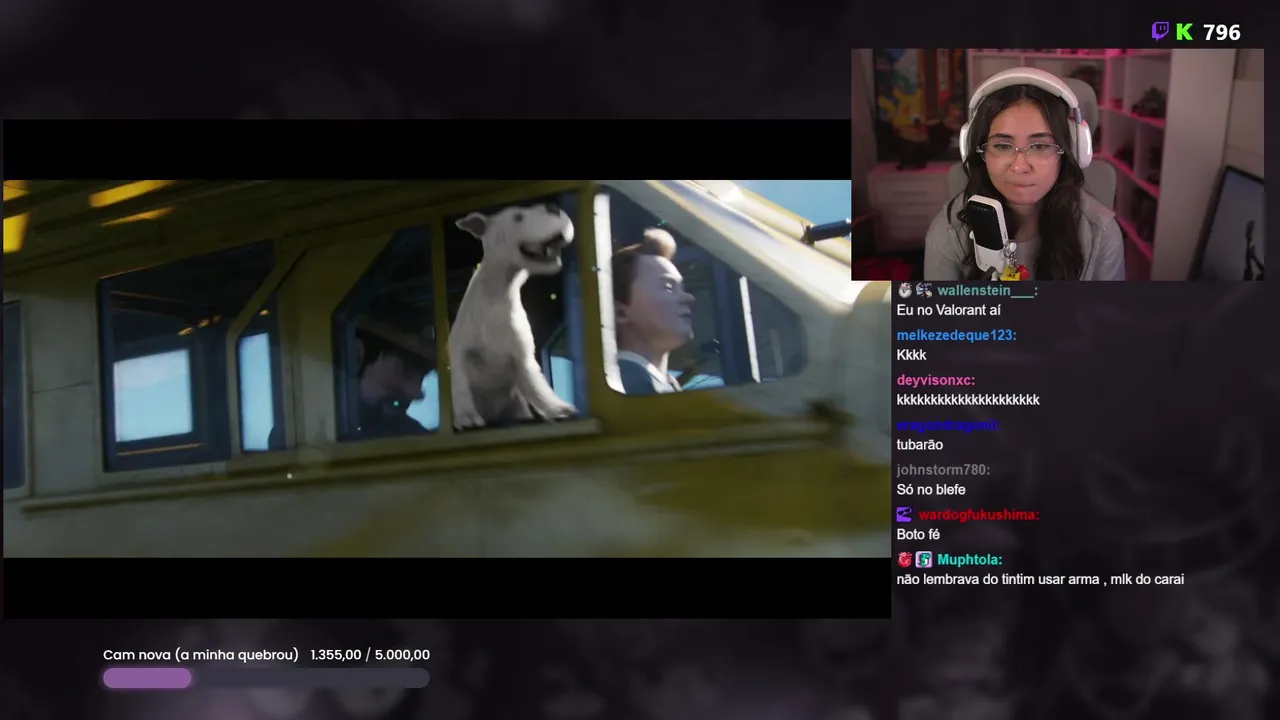Image resolution: width=1280 pixels, height=720 pixels.
Task: Click the green Kick K logo
Action: click(x=1184, y=32)
